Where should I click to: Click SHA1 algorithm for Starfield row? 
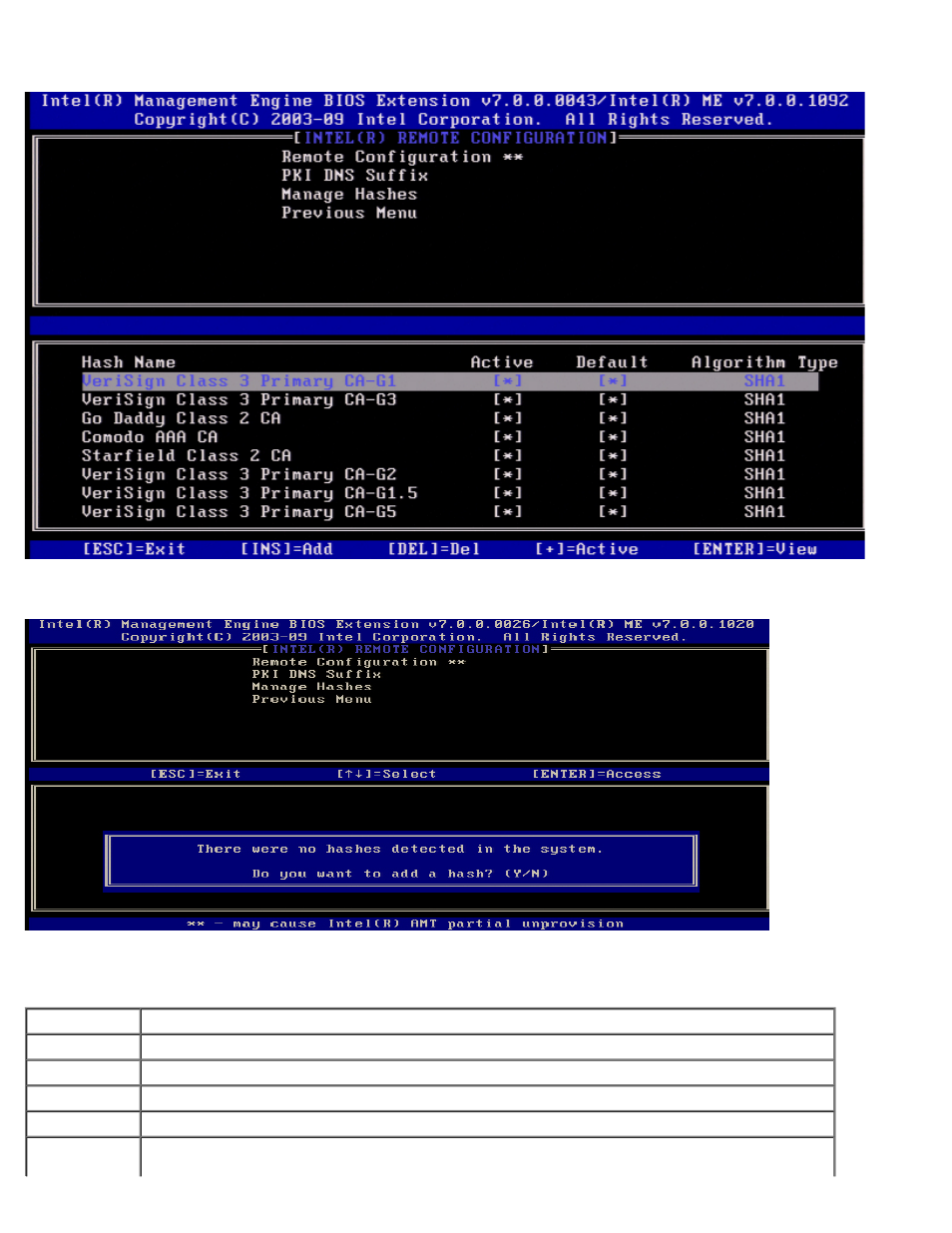764,455
